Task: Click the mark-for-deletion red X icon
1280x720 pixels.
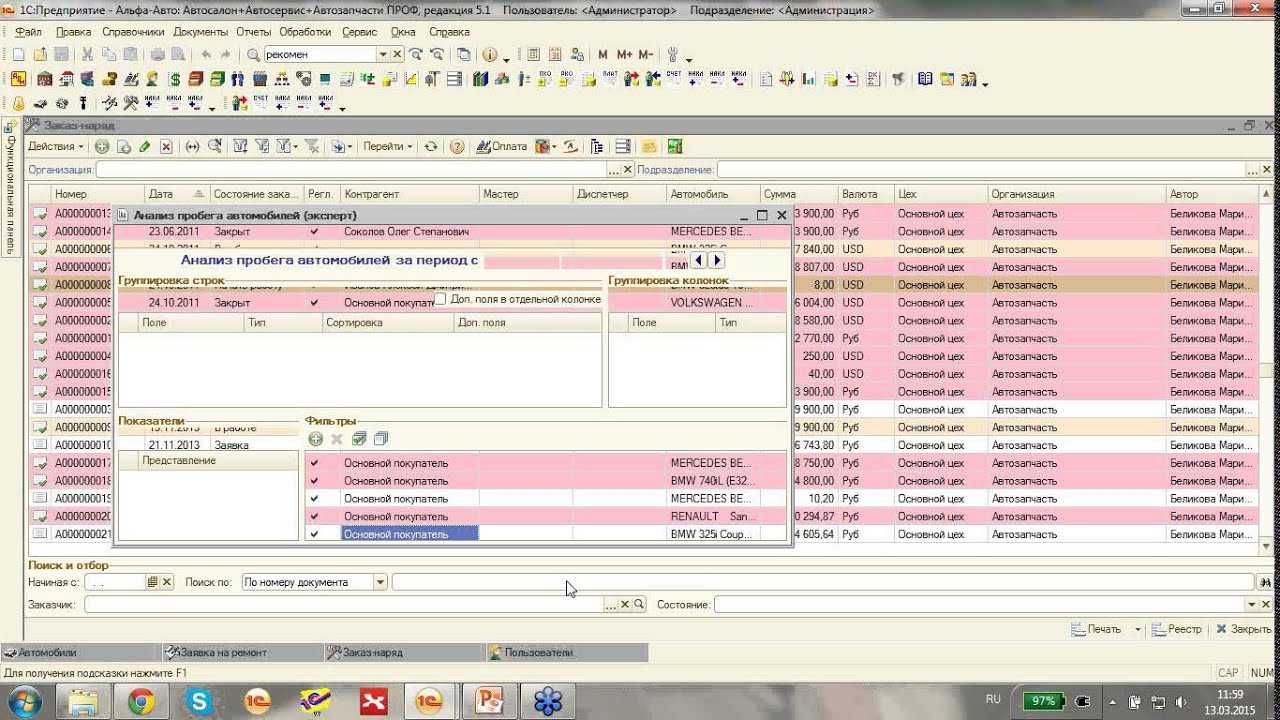Action: point(166,146)
